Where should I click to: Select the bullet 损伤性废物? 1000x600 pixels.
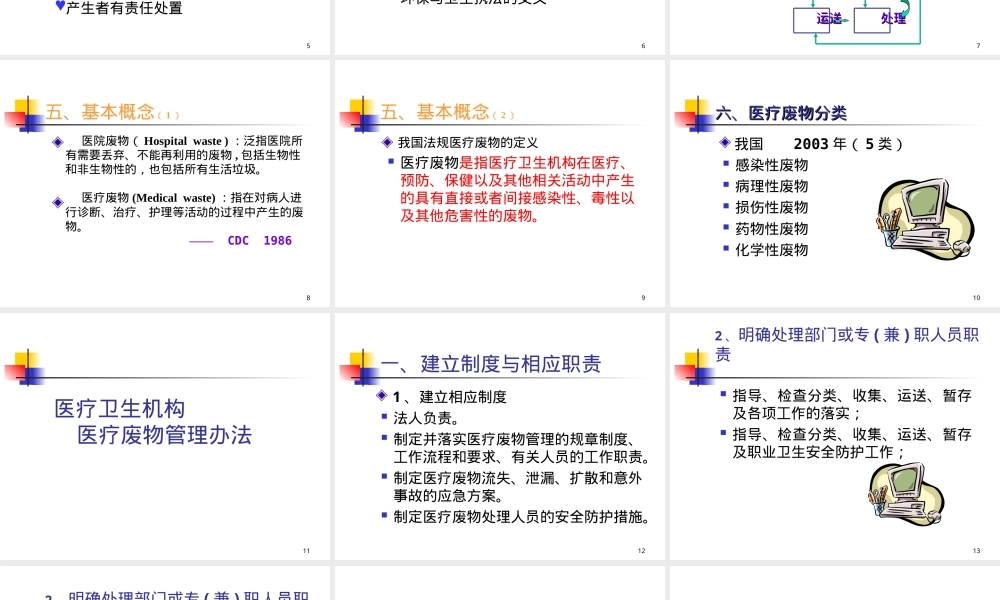click(771, 207)
